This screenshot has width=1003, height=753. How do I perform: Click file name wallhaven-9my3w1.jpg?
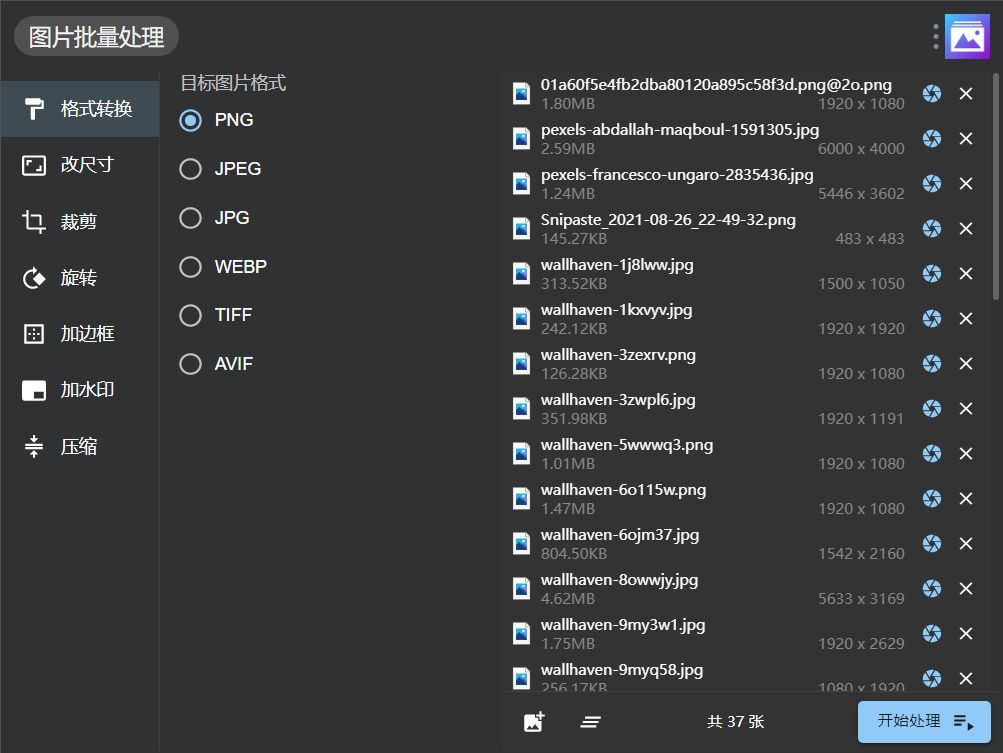point(623,625)
